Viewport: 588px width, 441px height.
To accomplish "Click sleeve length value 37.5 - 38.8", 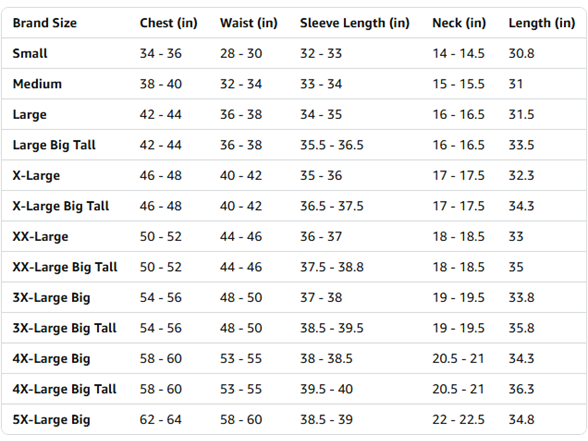I will point(332,267).
